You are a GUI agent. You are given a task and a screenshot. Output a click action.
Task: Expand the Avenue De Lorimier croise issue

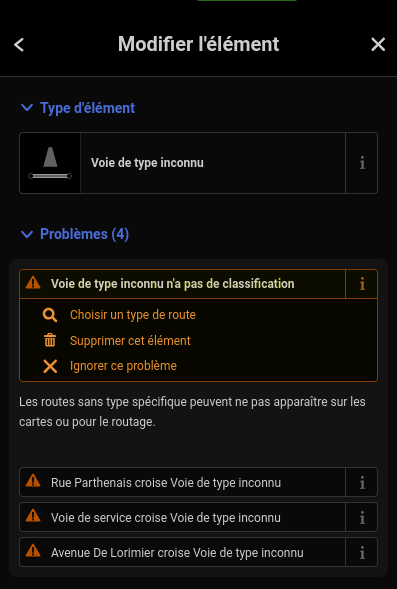182,552
